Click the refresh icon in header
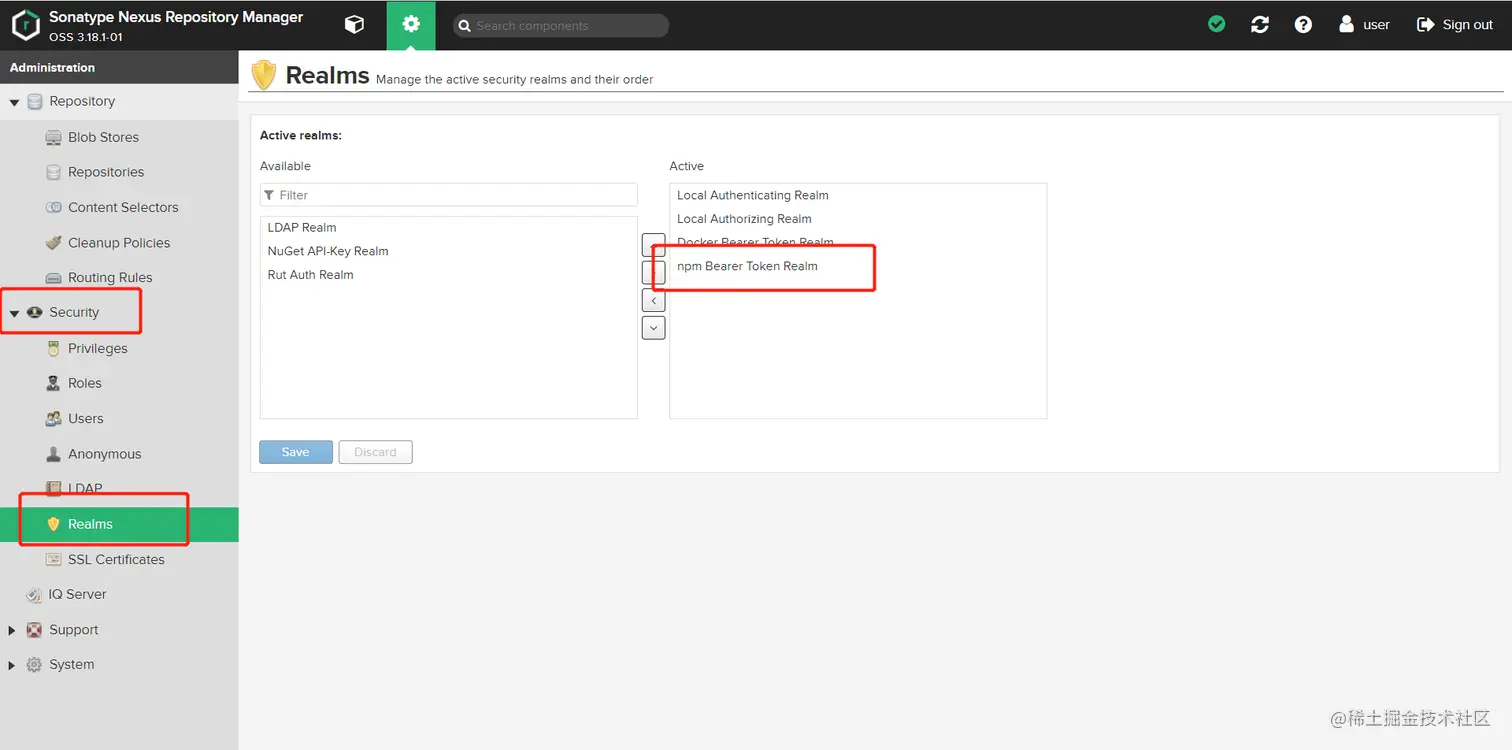Screen dimensions: 1512x750 [x=1260, y=24]
